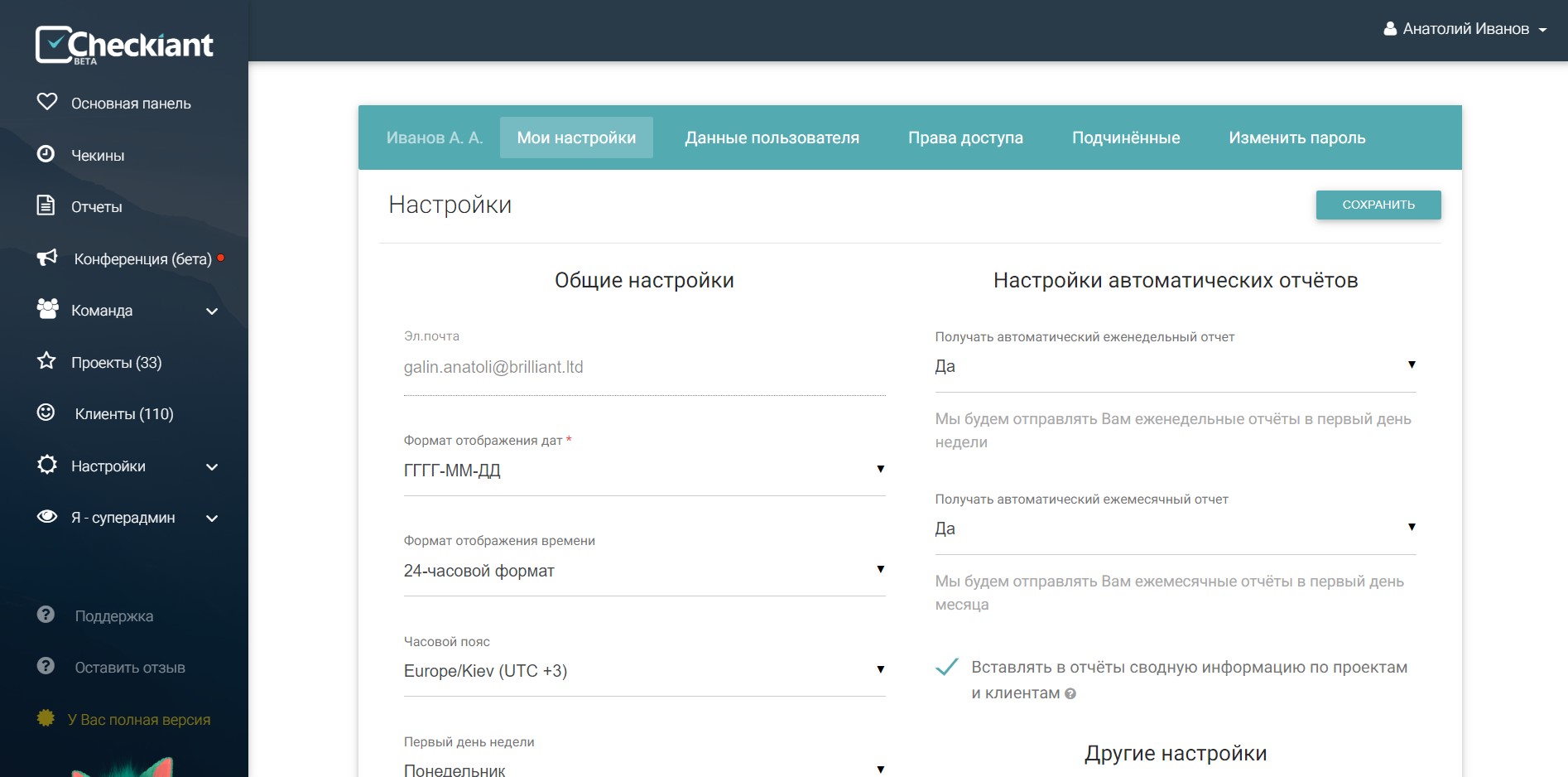Click the eye icon for Я - суперадмин
This screenshot has width=1568, height=777.
coord(47,517)
